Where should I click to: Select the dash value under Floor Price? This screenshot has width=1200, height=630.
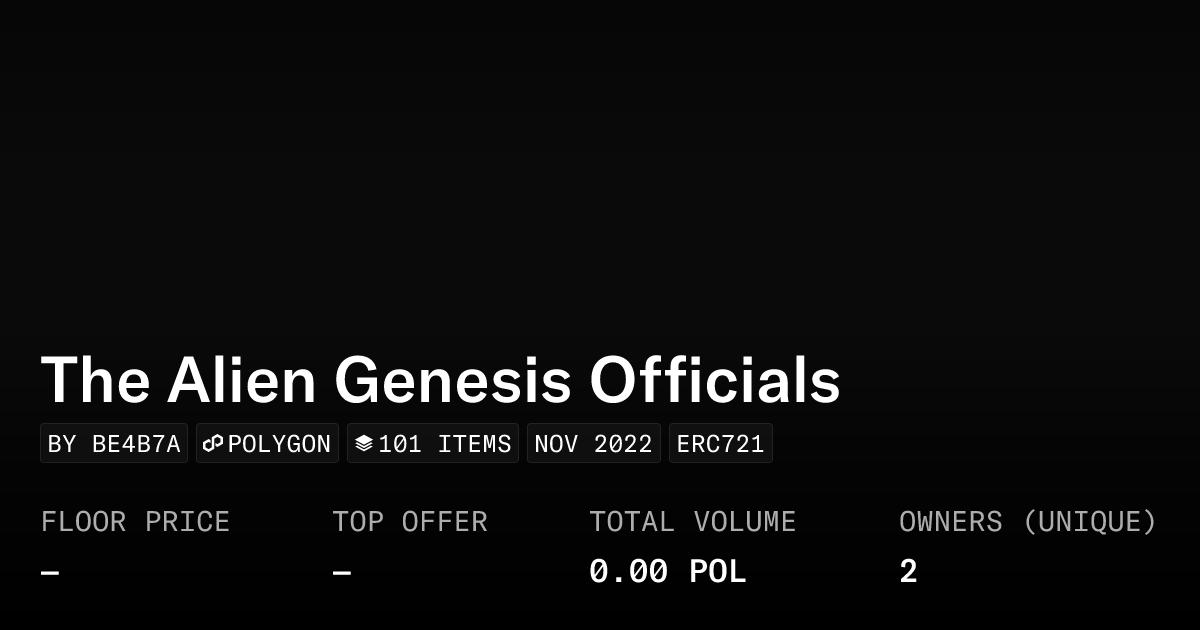[50, 573]
